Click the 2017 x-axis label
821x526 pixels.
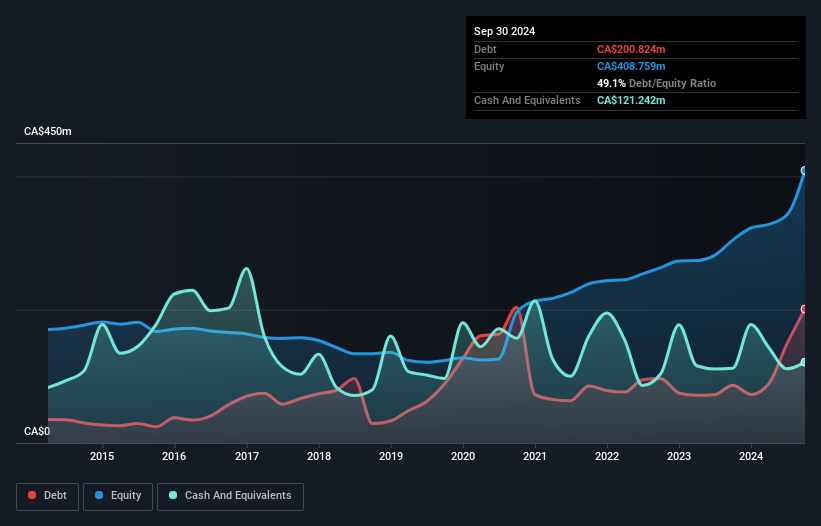click(x=247, y=456)
